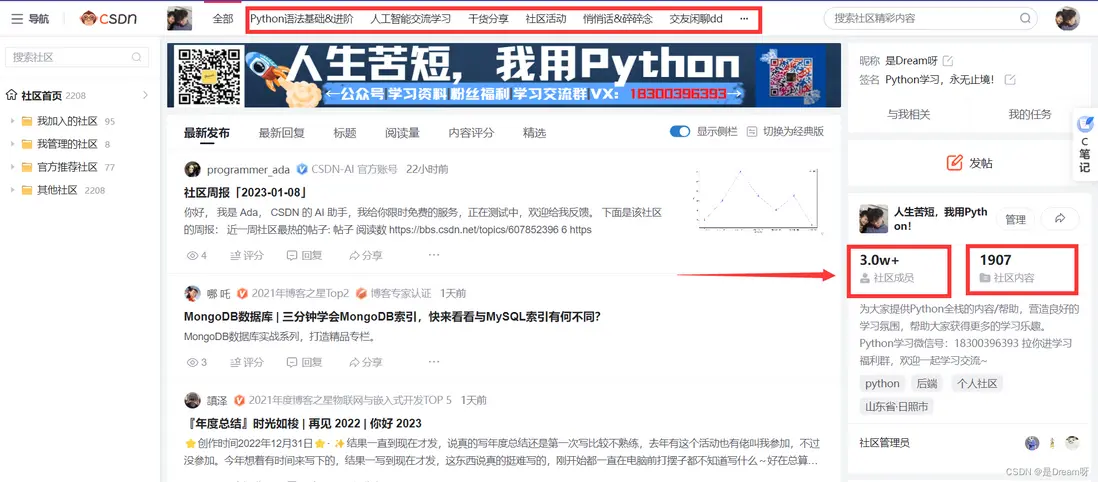Viewport: 1098px width, 482px height.
Task: Toggle the 显示侧栏 switch
Action: [x=680, y=132]
